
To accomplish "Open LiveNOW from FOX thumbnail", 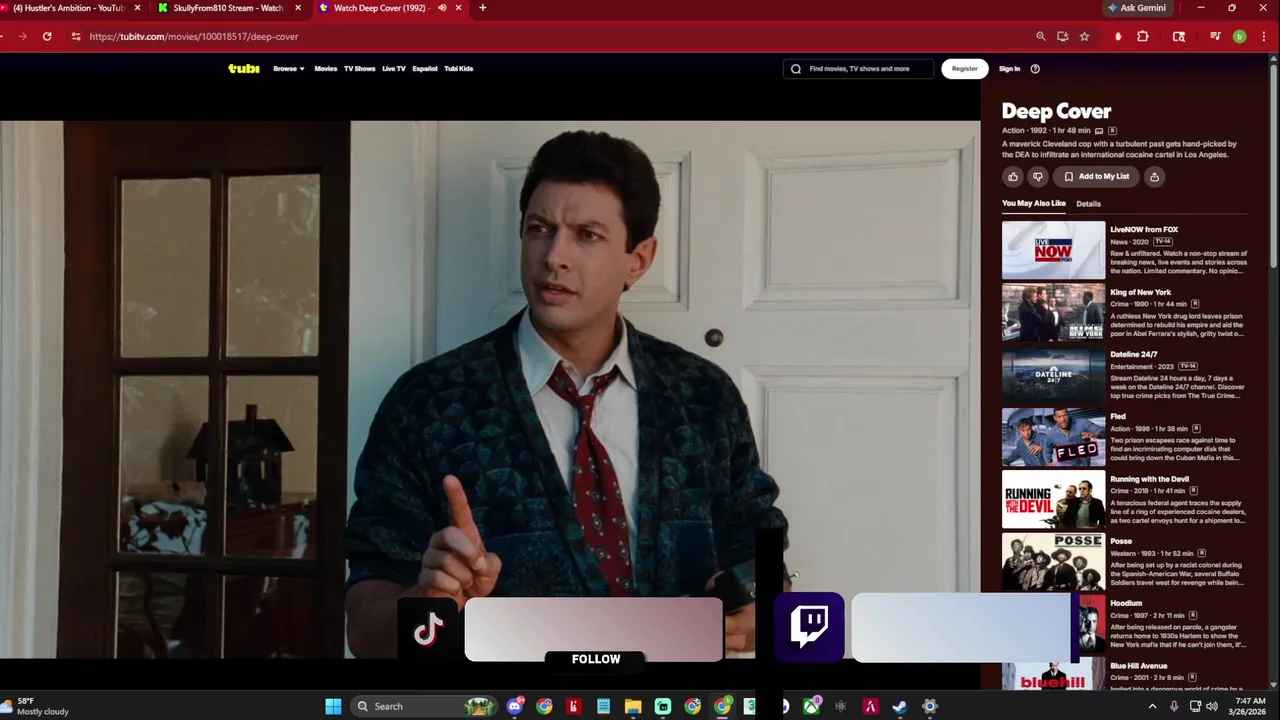I will point(1053,250).
